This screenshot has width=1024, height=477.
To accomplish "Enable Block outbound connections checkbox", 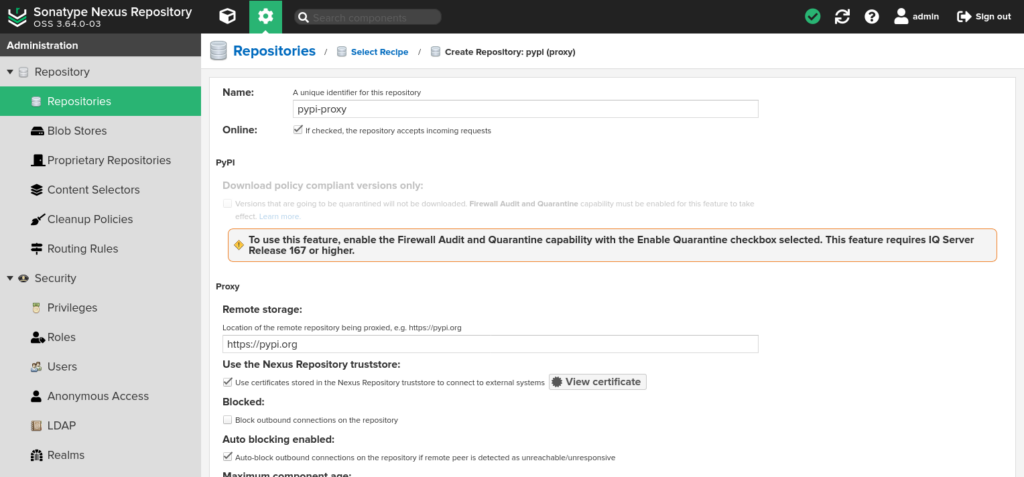I will pyautogui.click(x=227, y=419).
